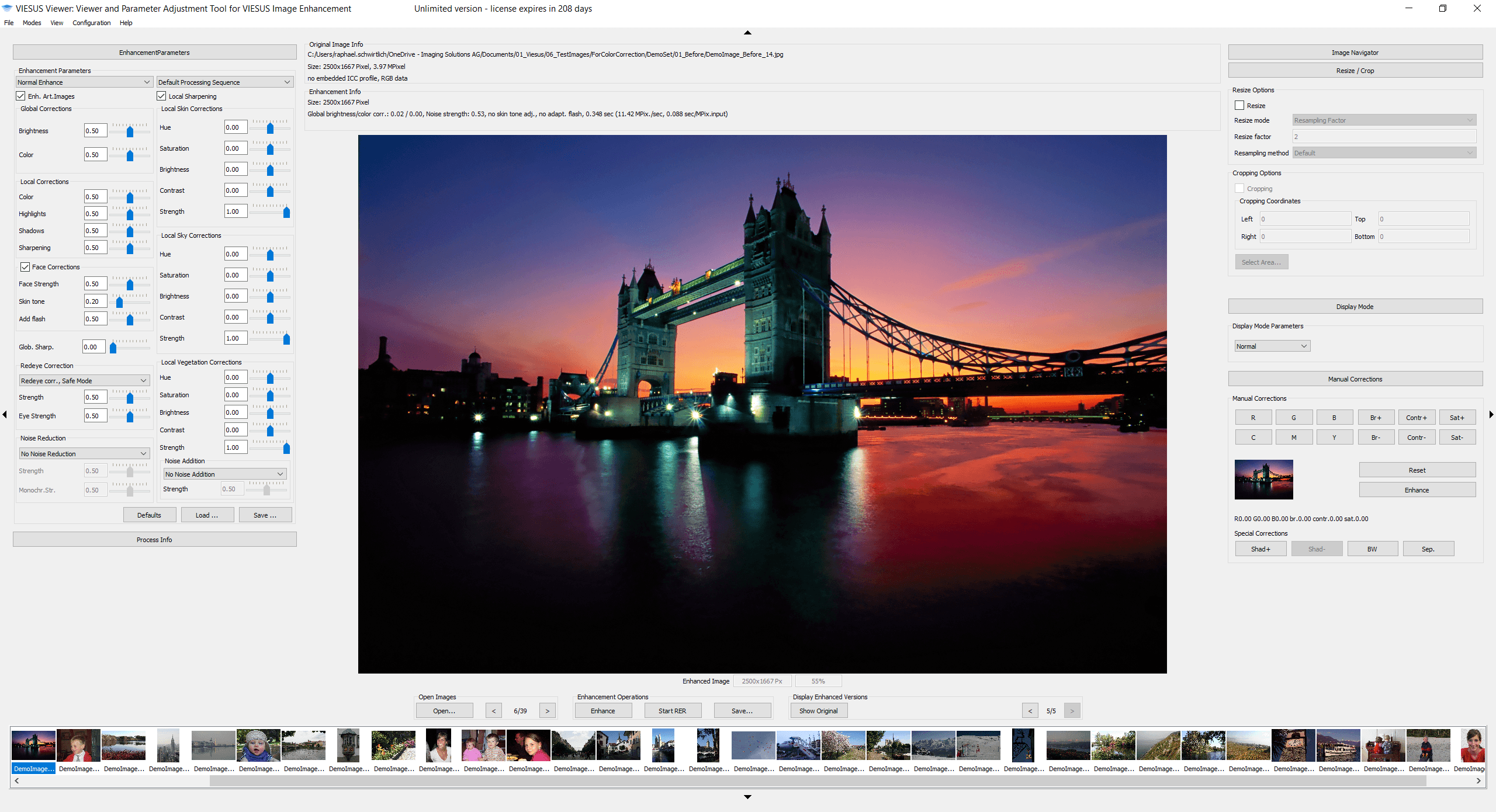Viewport: 1496px width, 812px height.
Task: Show next enhanced version using right arrow
Action: (1072, 710)
